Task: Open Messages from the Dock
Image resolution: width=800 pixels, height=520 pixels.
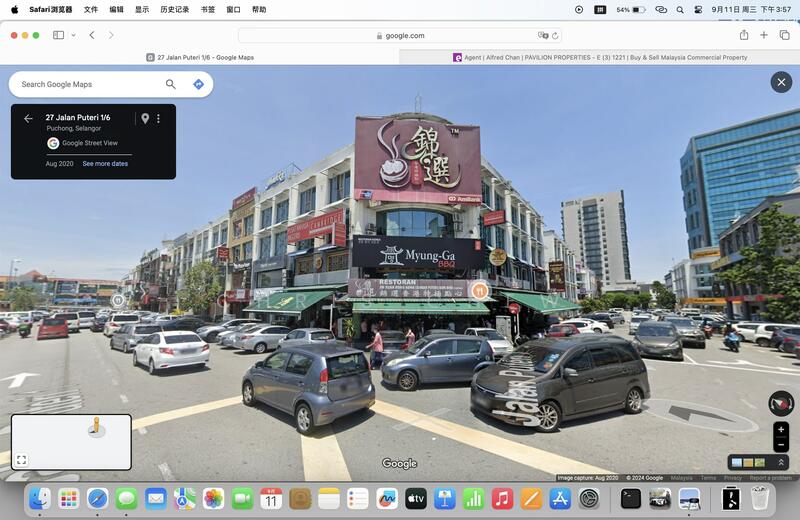Action: tap(126, 499)
